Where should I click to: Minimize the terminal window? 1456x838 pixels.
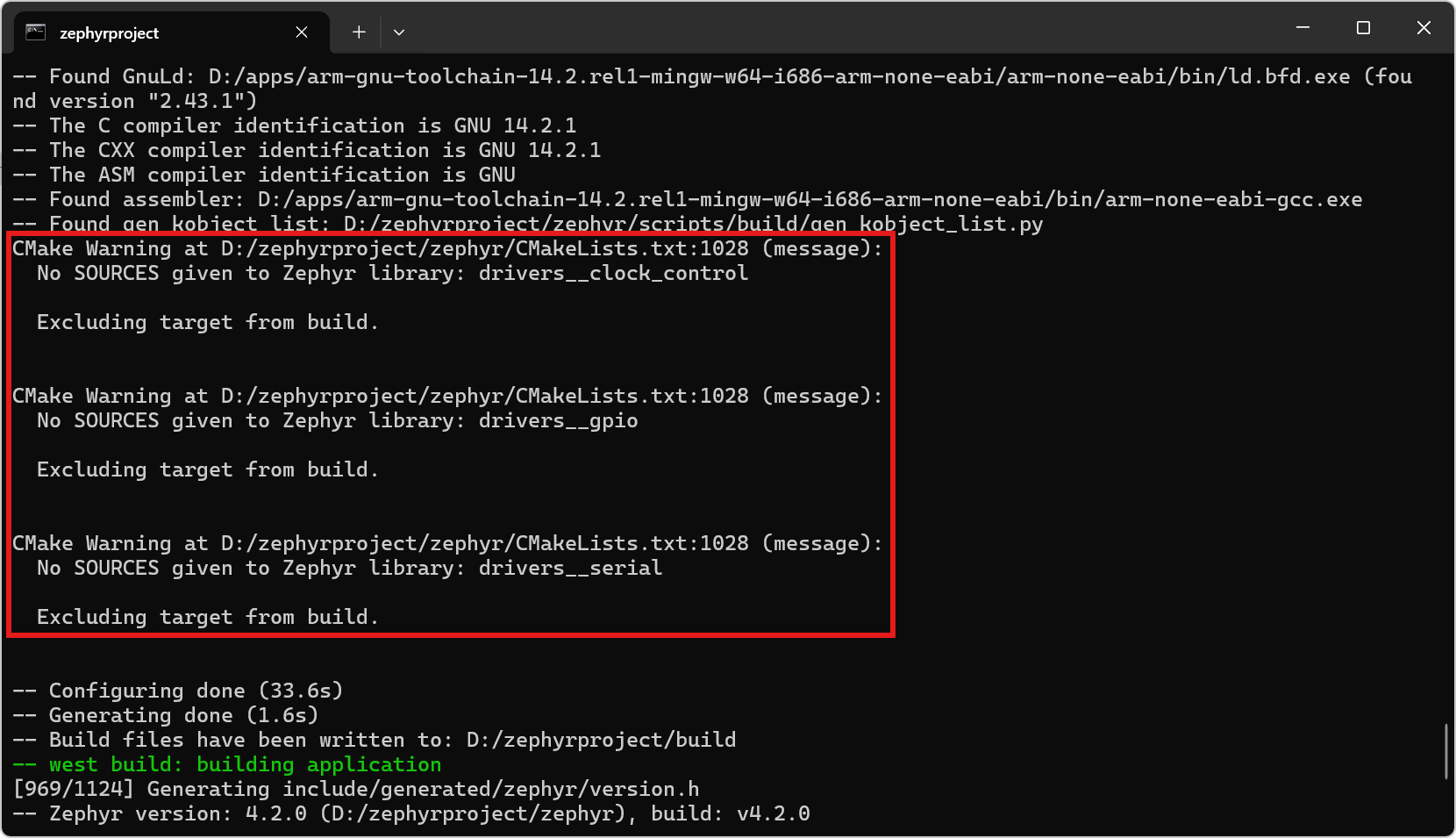coord(1303,28)
